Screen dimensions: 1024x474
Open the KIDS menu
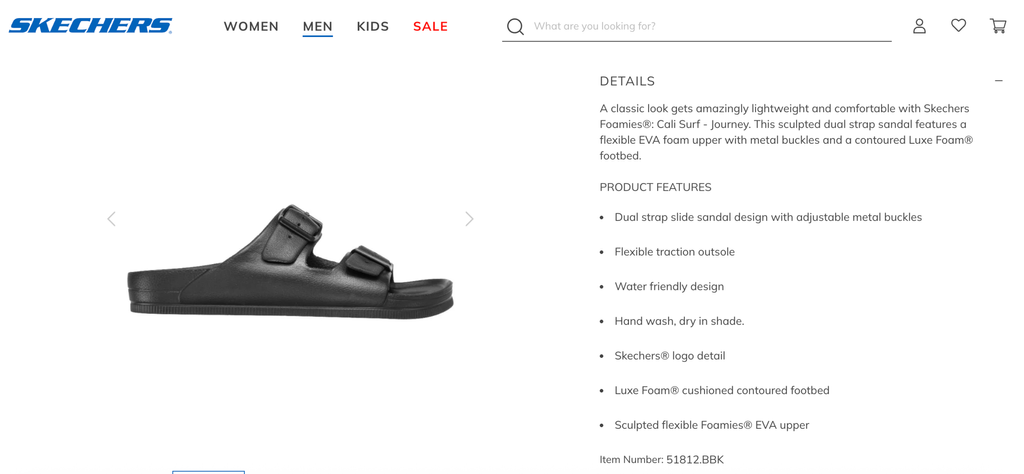(373, 27)
